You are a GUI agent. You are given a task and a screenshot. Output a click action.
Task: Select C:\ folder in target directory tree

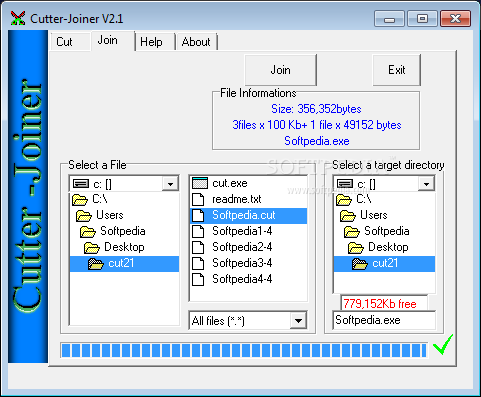click(384, 199)
